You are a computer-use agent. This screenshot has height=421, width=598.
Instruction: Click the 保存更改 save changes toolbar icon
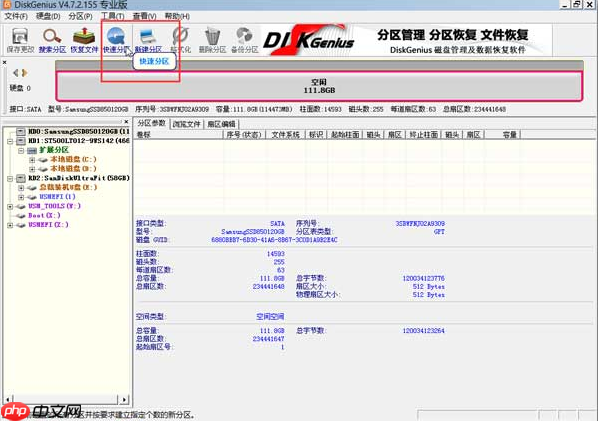point(20,40)
